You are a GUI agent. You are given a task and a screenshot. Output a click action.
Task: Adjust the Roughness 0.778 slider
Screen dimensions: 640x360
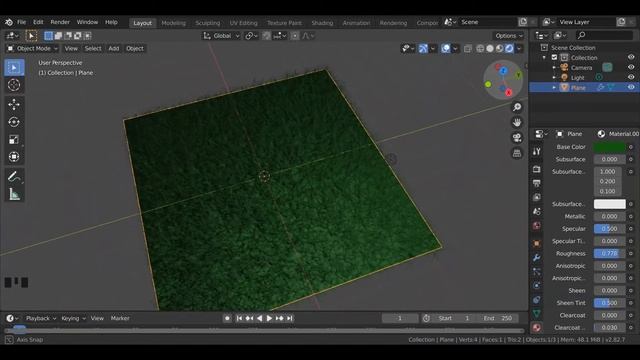[609, 253]
